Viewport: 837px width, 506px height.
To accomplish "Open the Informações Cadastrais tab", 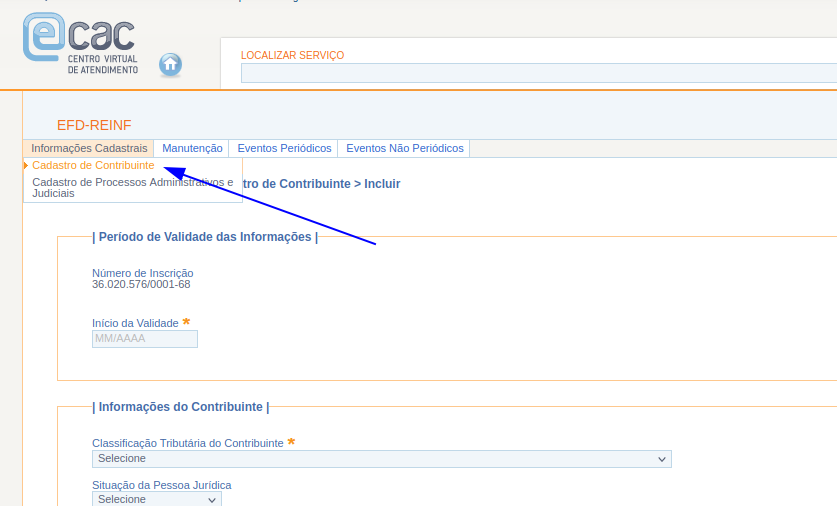I will [x=89, y=148].
